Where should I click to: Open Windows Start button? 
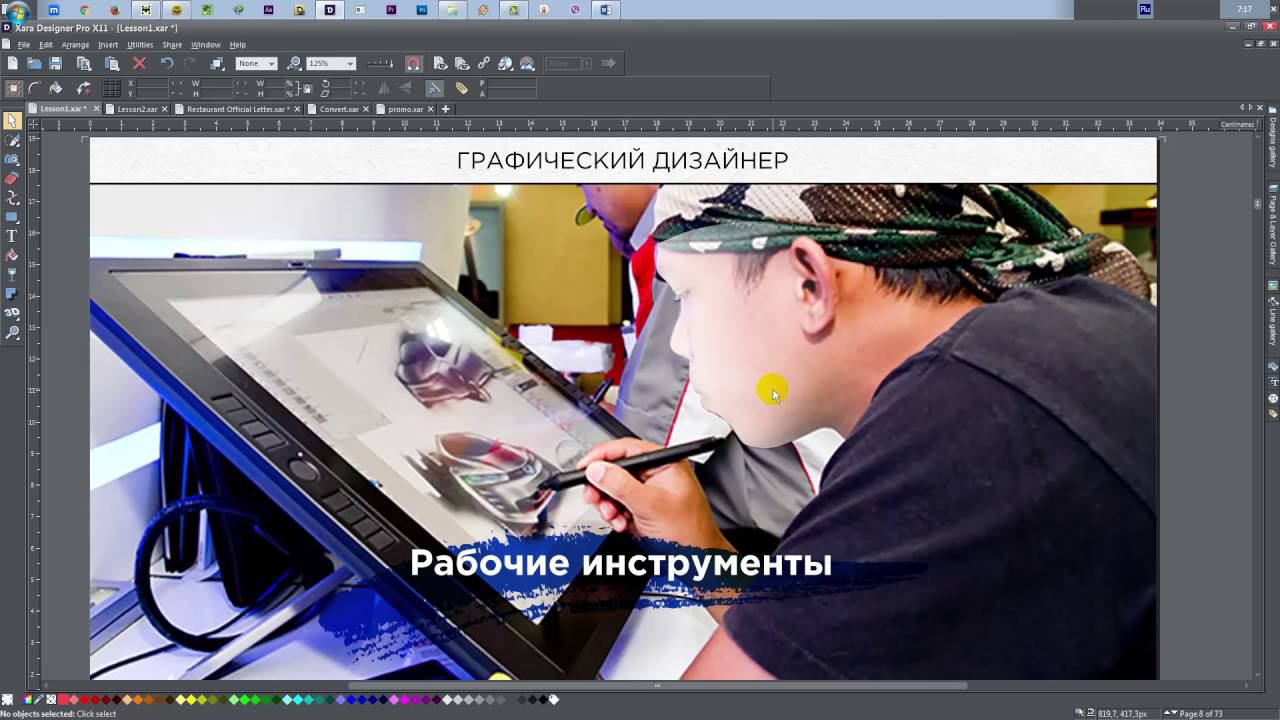17,11
